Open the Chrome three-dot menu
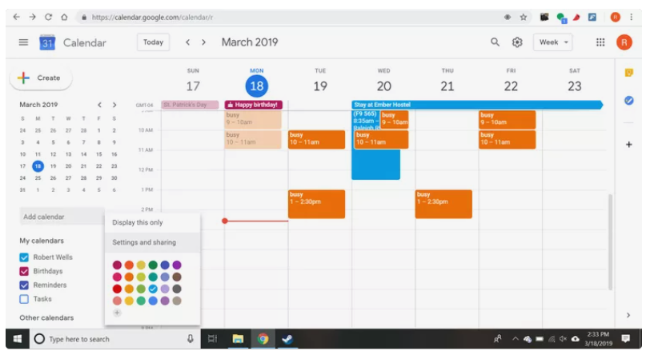 (631, 17)
